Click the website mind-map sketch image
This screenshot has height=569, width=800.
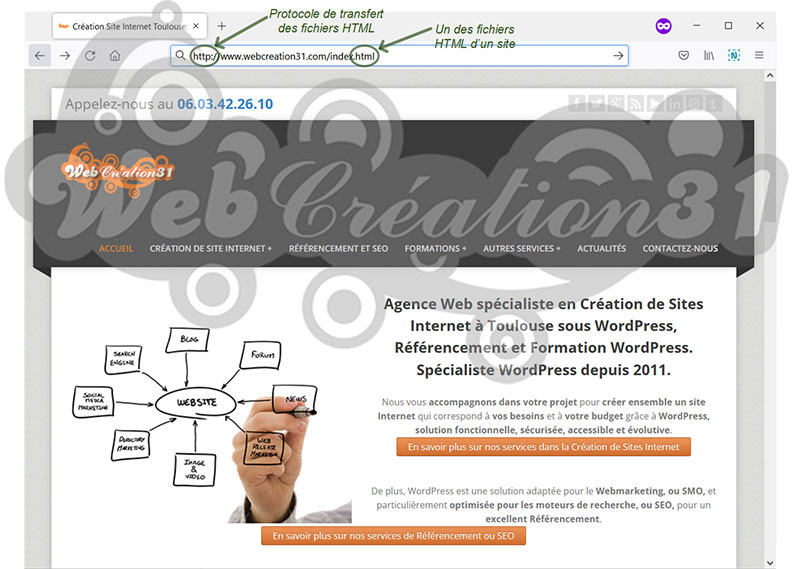[x=212, y=425]
